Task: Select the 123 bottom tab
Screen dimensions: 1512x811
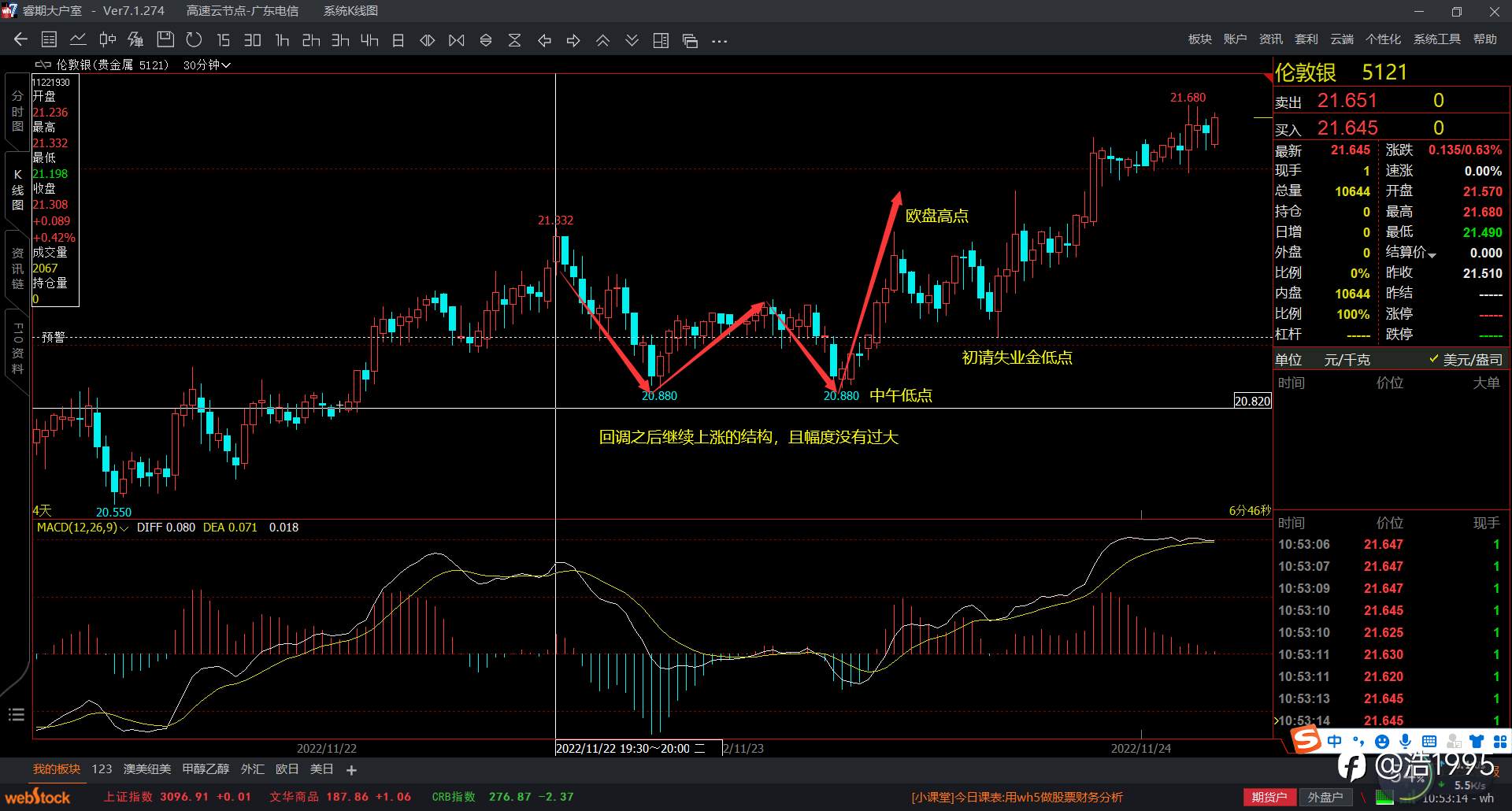Action: (x=102, y=769)
